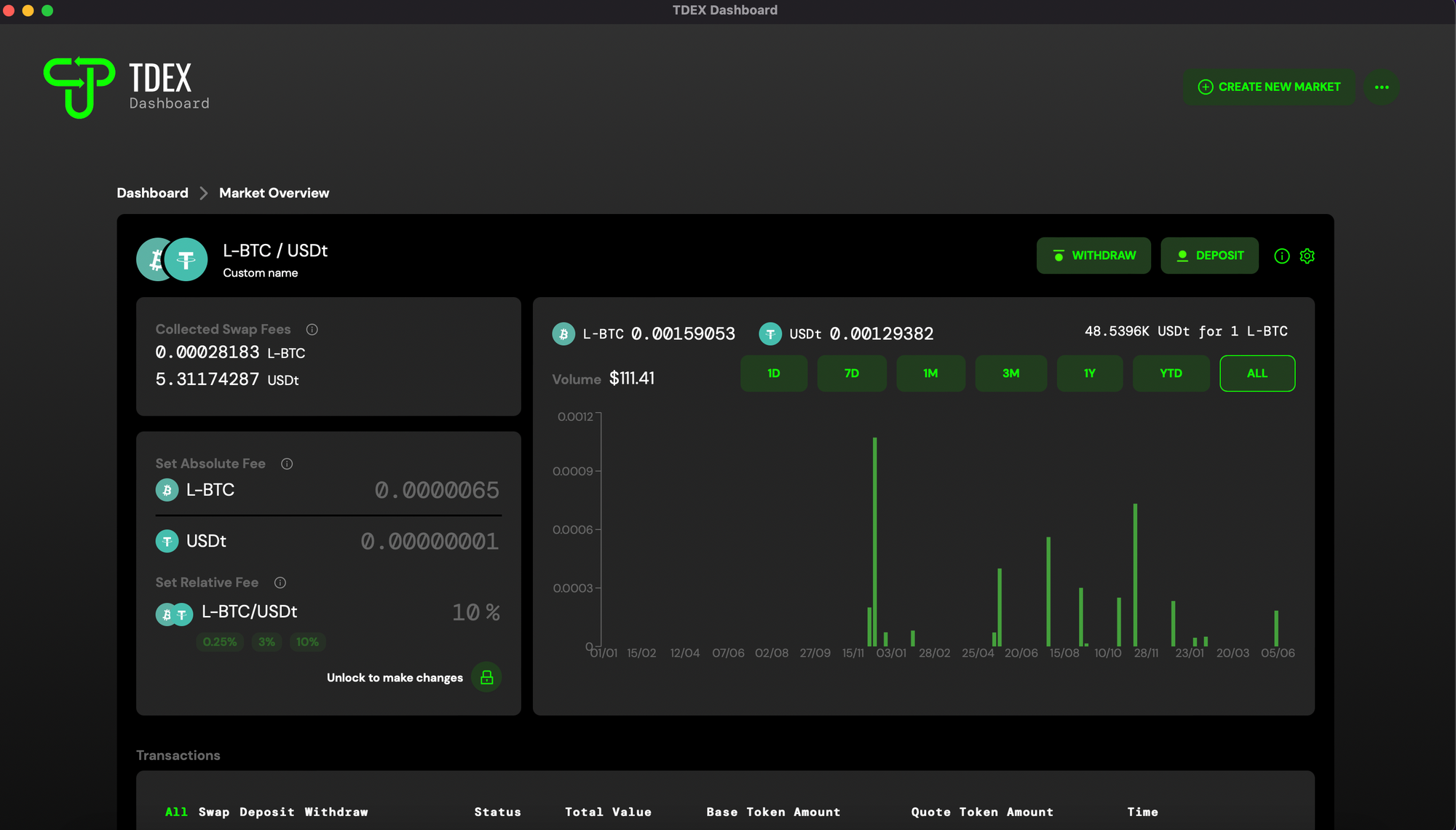Viewport: 1456px width, 830px height.
Task: Click Create New Market button
Action: point(1269,87)
